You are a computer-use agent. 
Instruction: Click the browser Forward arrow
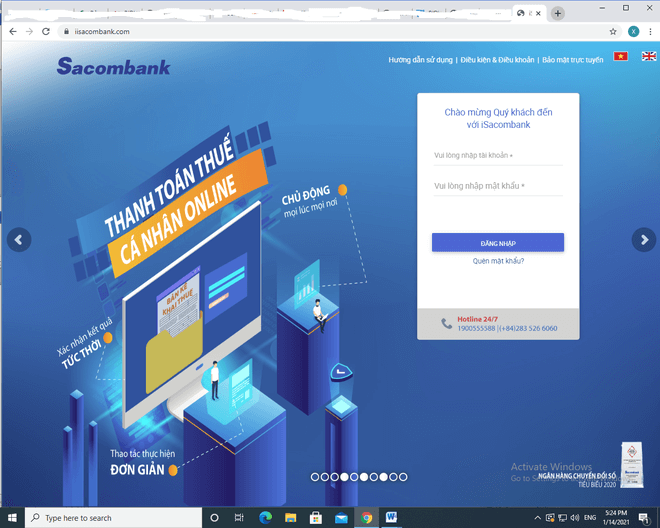(29, 32)
